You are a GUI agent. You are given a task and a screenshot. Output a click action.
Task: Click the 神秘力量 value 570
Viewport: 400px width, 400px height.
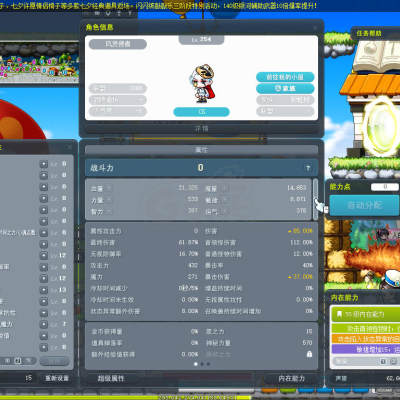click(x=307, y=343)
